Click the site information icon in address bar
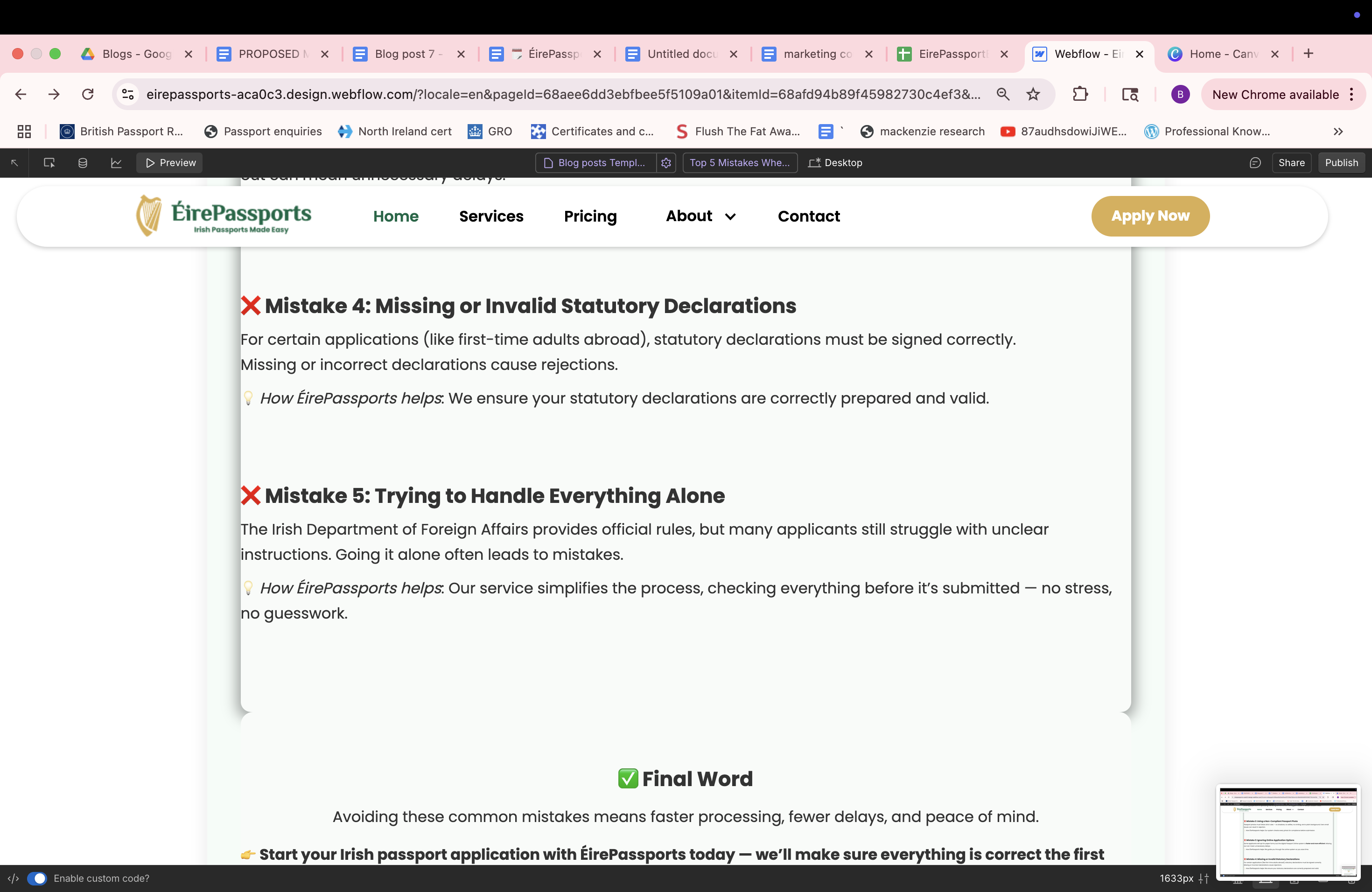The height and width of the screenshot is (892, 1372). pos(128,94)
